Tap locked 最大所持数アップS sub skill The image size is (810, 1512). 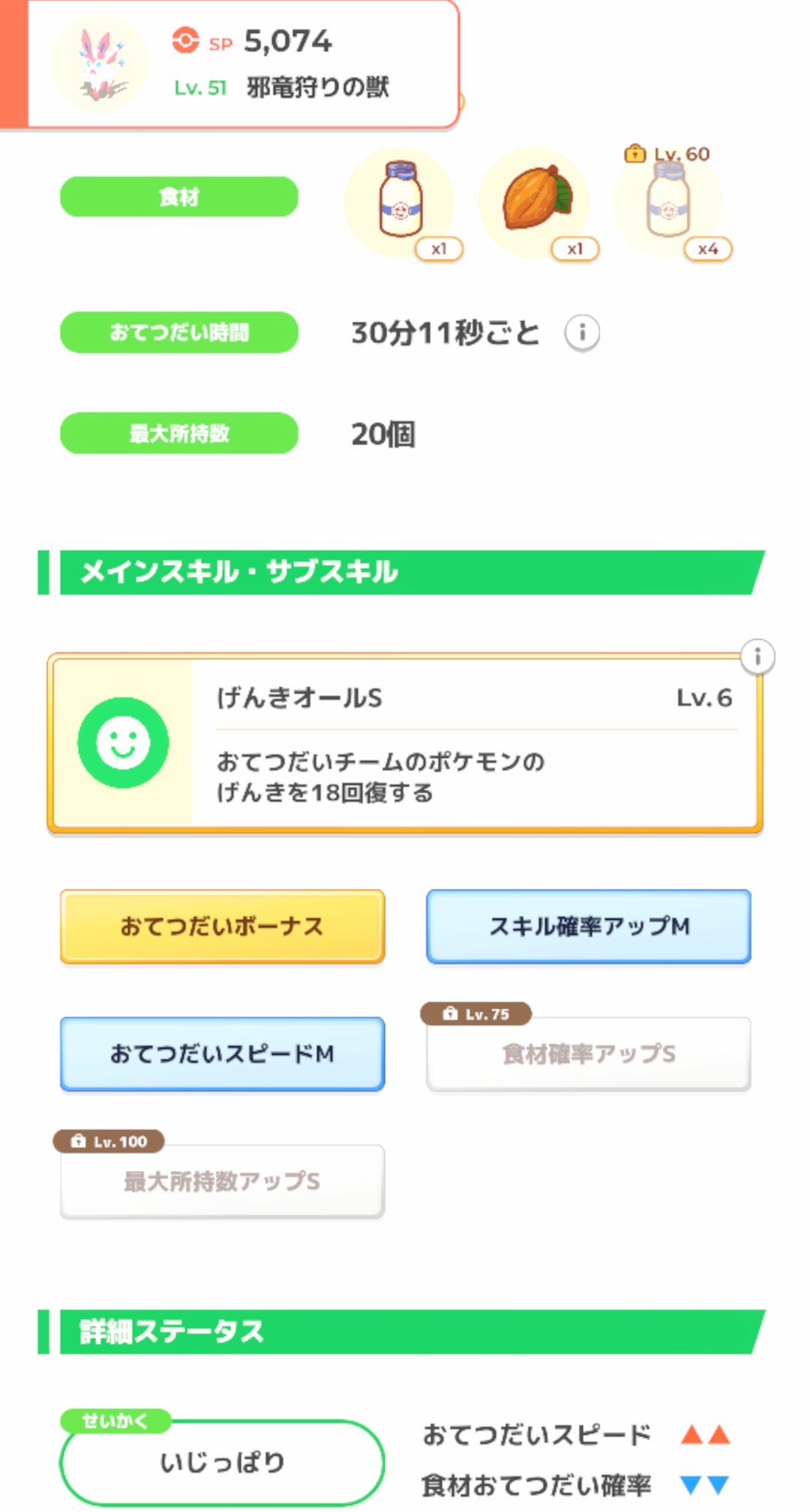tap(222, 1182)
